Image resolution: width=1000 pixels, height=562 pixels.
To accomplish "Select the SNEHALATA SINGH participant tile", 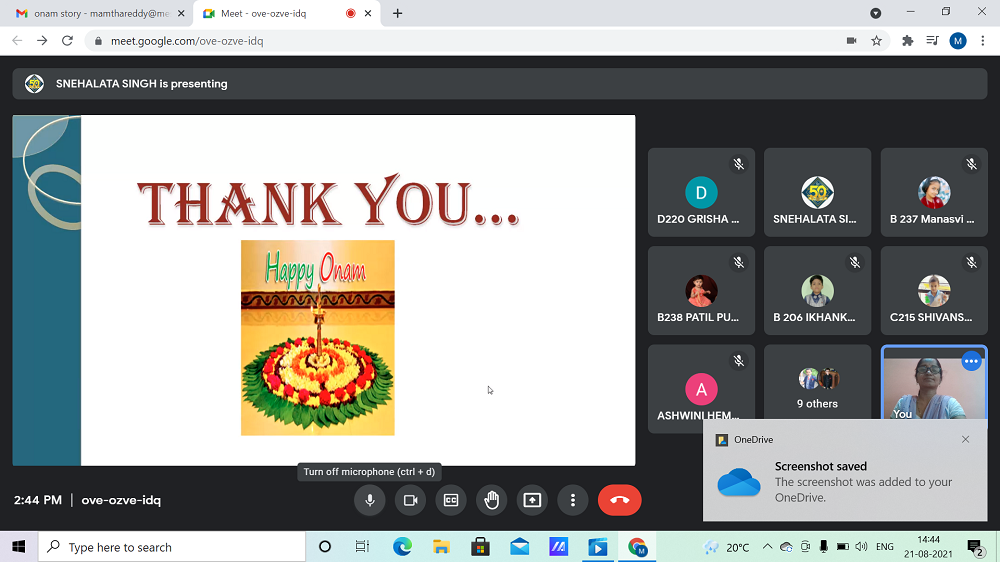I will click(x=817, y=192).
